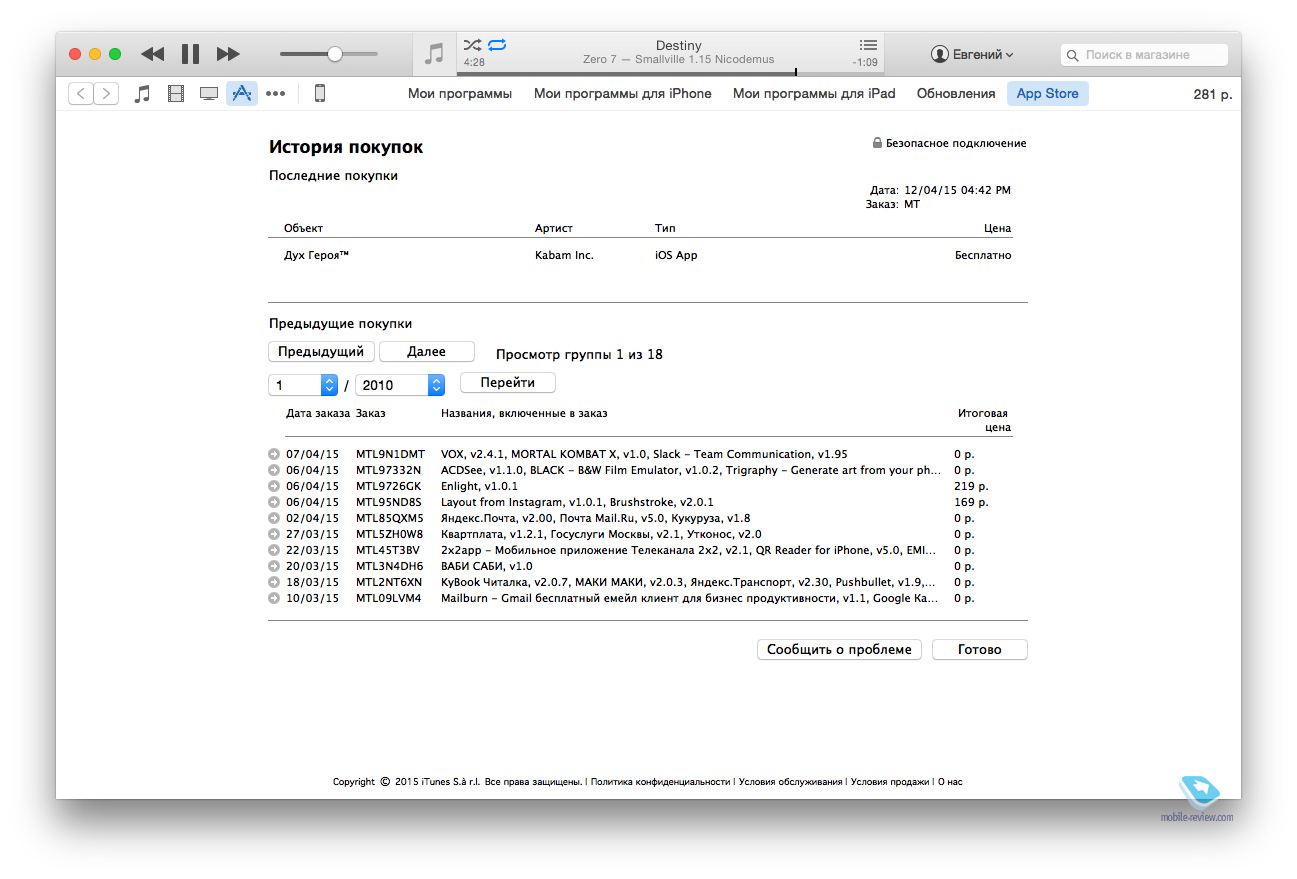Click the 281 р. account balance
Image resolution: width=1297 pixels, height=879 pixels.
click(1212, 95)
